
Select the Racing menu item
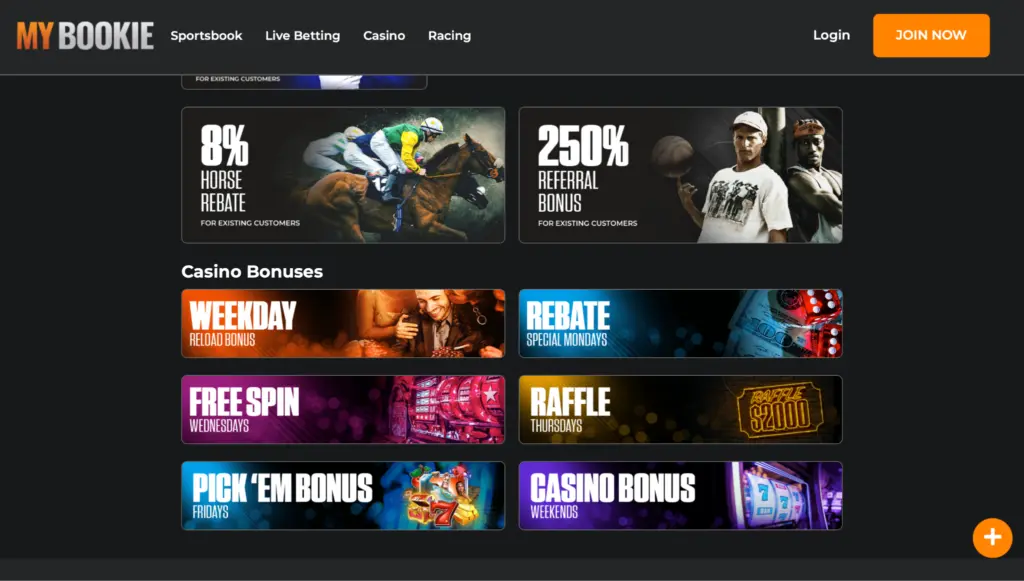449,36
